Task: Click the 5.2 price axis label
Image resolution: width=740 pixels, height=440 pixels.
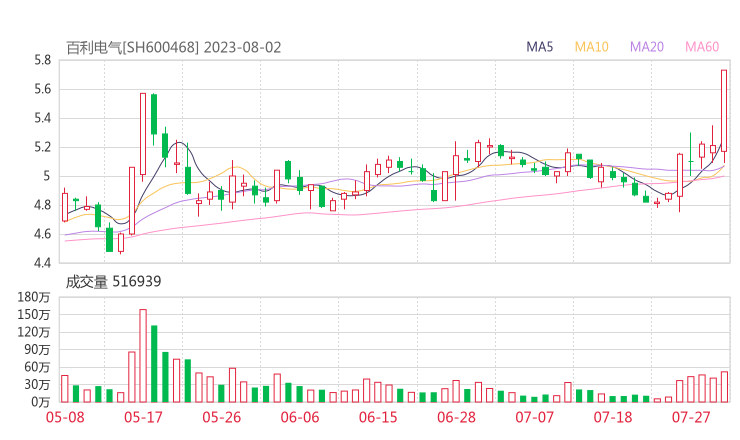Action: pyautogui.click(x=42, y=147)
